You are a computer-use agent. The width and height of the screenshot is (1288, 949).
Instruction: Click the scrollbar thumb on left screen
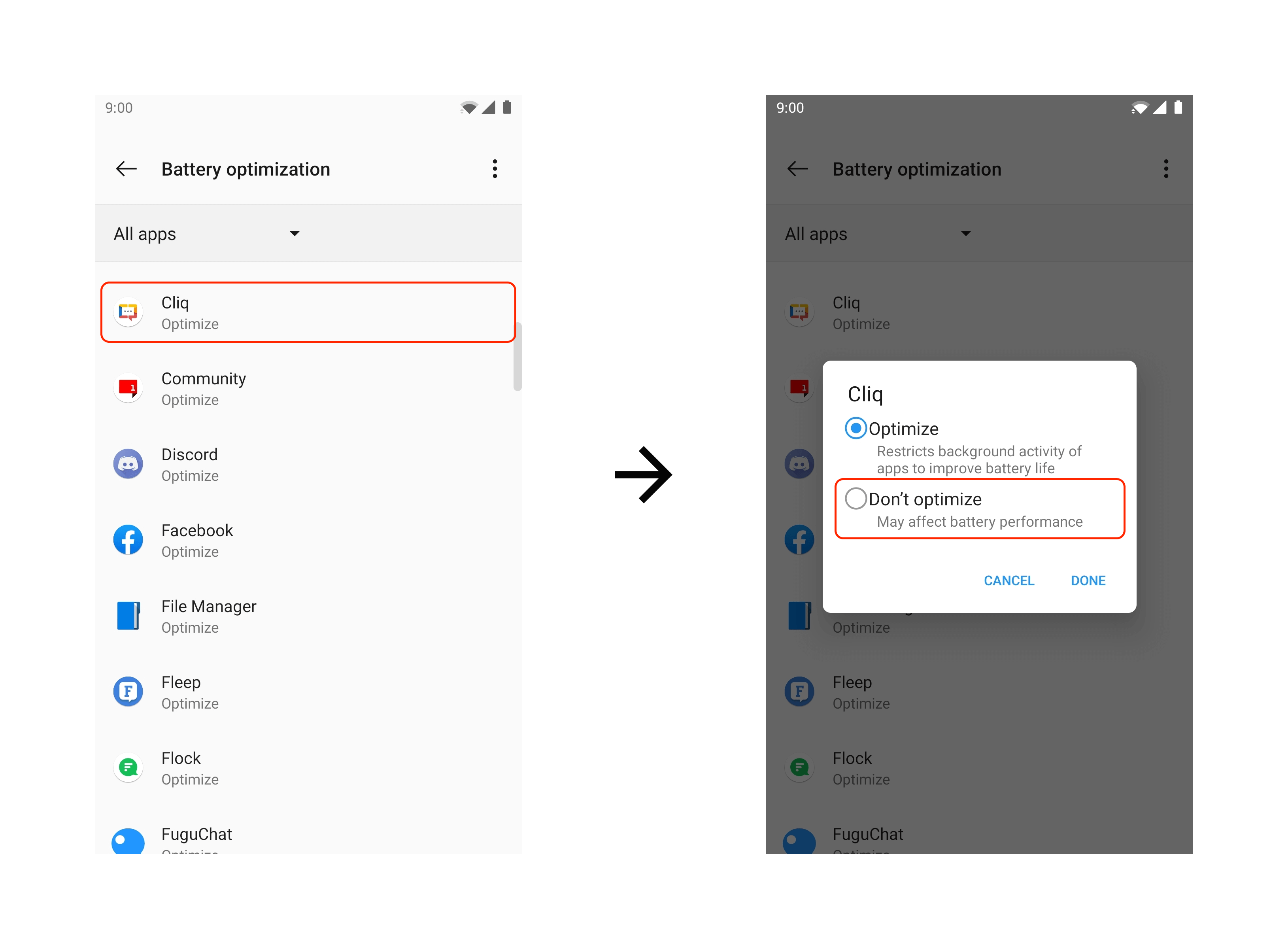pyautogui.click(x=517, y=356)
